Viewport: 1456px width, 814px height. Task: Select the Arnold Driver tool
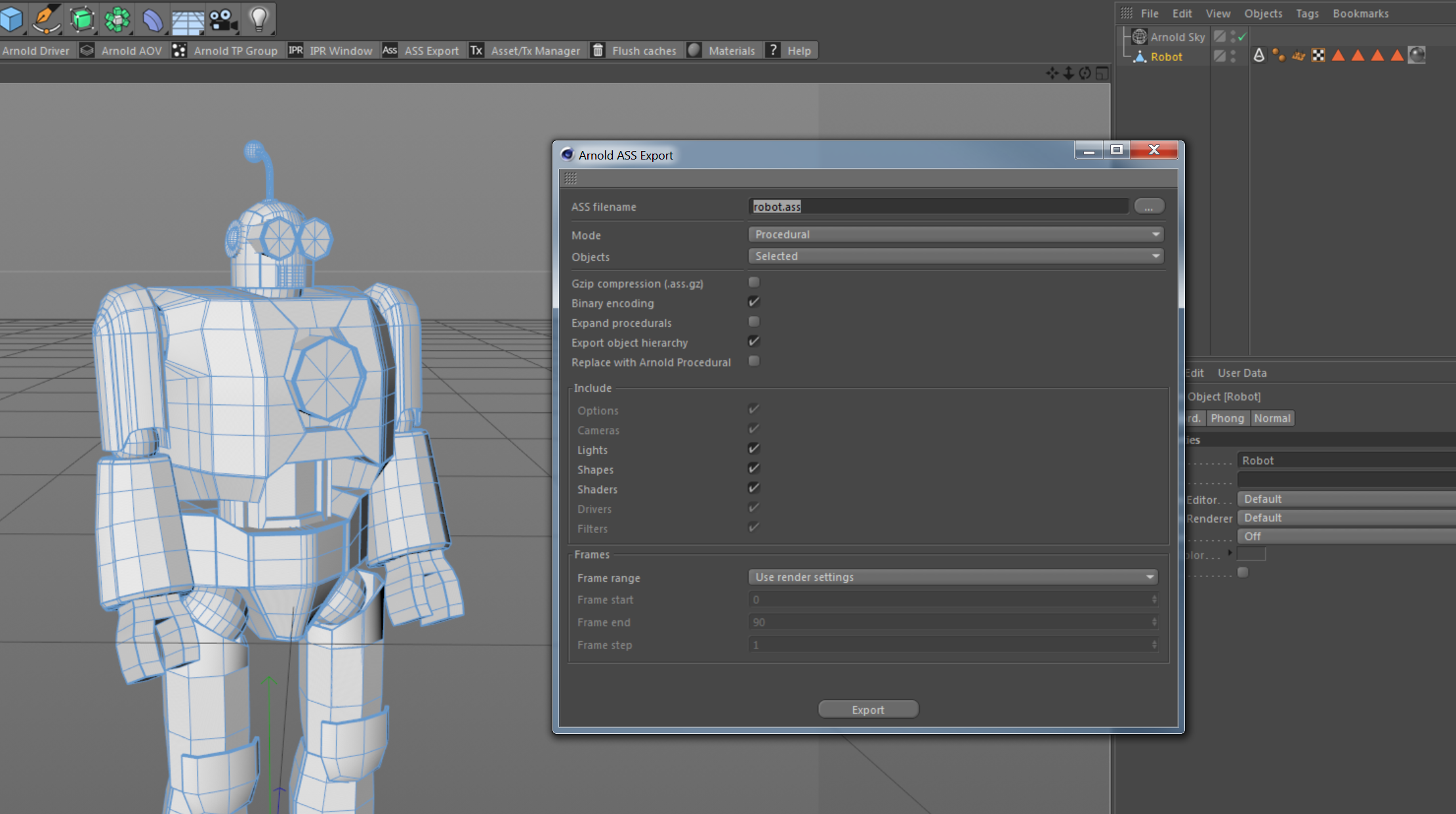coord(36,51)
